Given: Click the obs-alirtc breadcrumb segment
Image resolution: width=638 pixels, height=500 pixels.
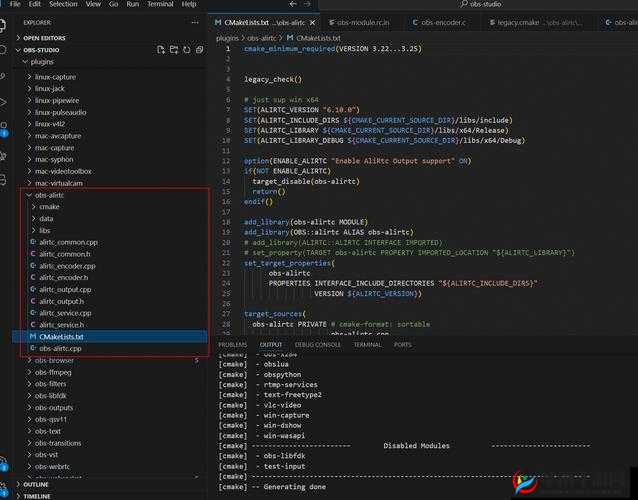Looking at the screenshot, I should (x=262, y=38).
